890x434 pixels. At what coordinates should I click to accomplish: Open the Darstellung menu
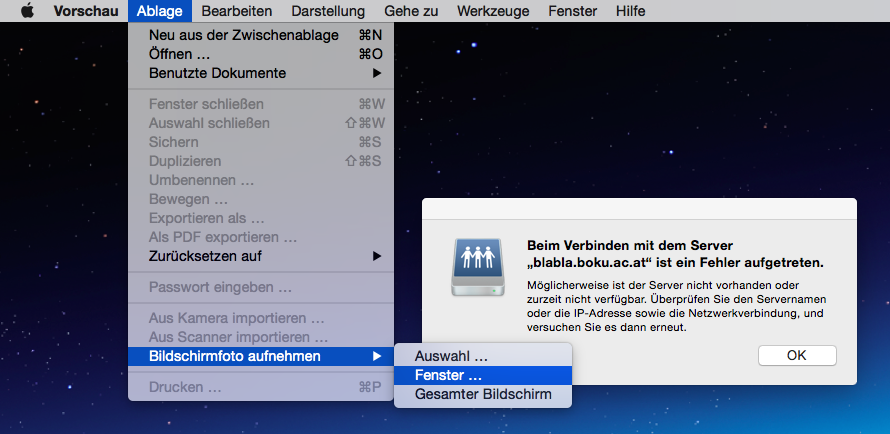(x=328, y=11)
